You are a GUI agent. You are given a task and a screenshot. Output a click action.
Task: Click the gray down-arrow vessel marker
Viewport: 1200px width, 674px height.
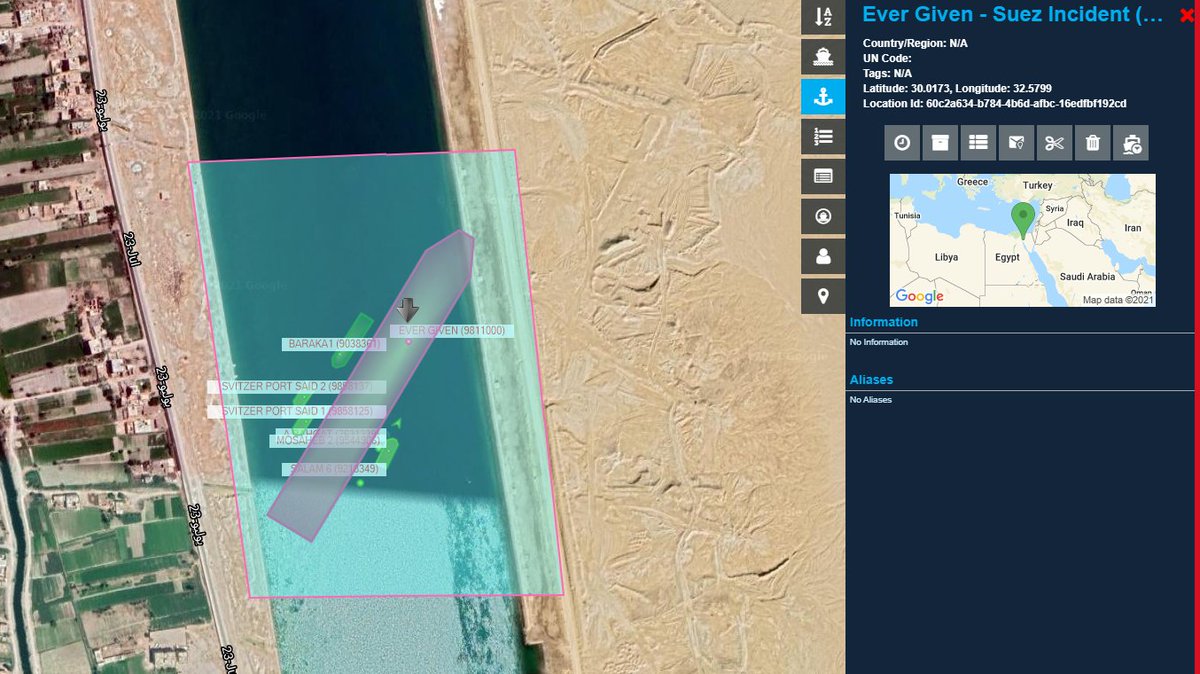tap(408, 308)
